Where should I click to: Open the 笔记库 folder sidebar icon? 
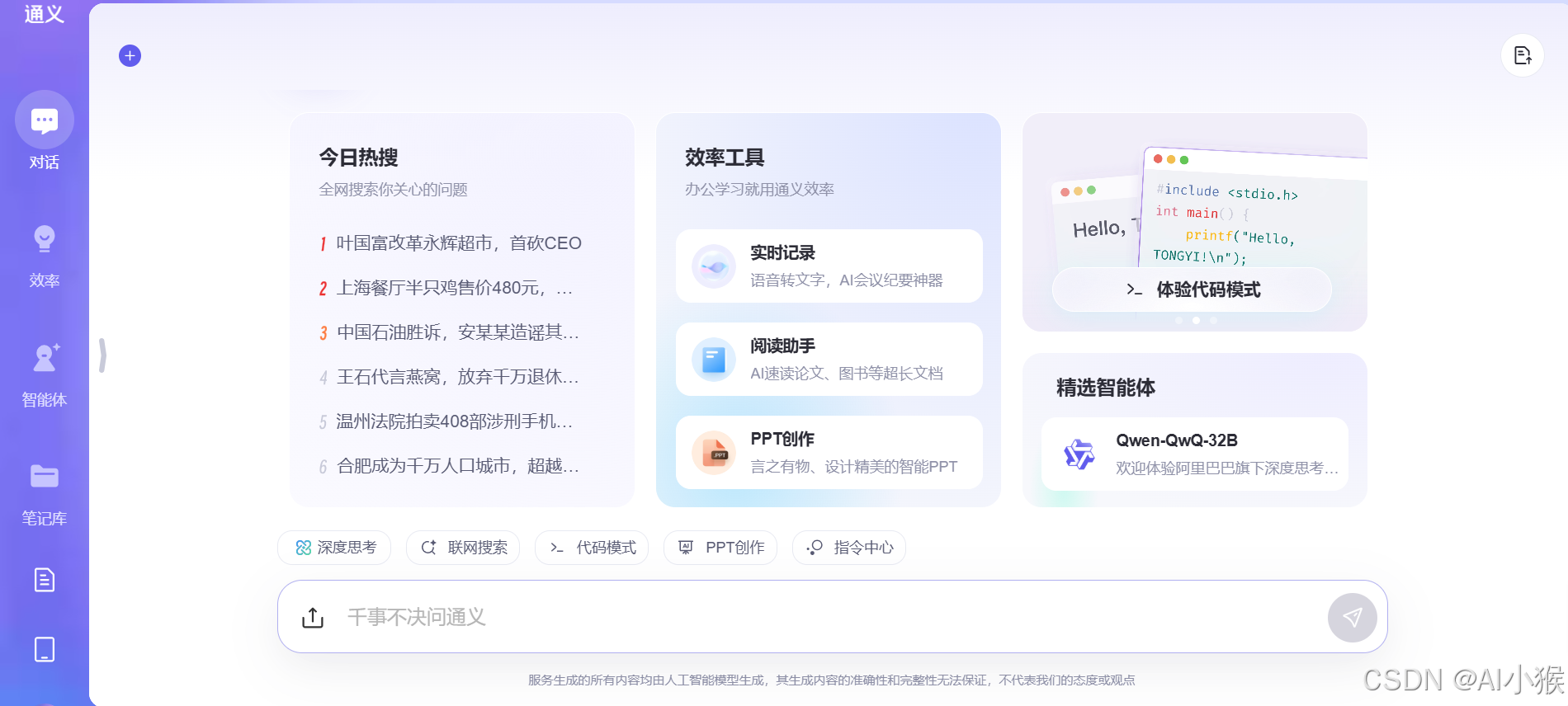click(45, 476)
